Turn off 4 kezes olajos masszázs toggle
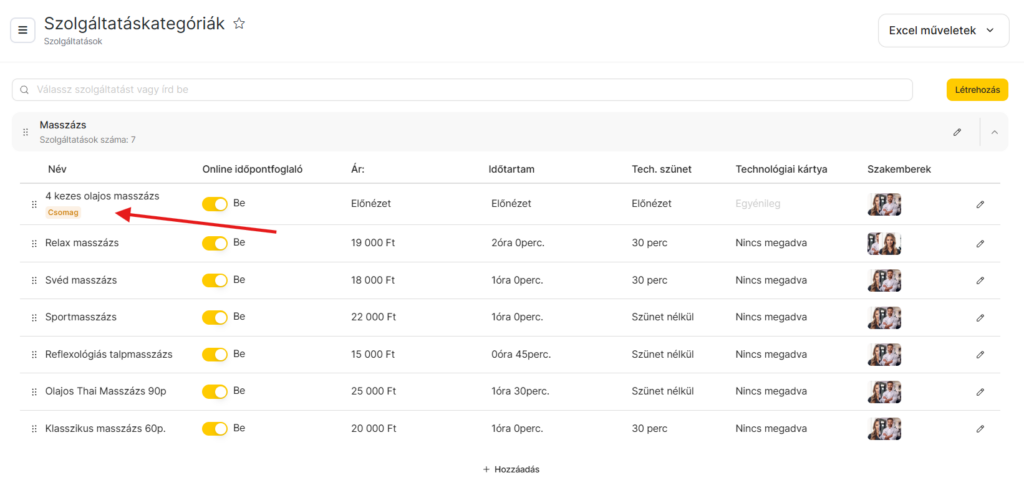Screen dimensions: 1024x483 pyautogui.click(x=215, y=204)
